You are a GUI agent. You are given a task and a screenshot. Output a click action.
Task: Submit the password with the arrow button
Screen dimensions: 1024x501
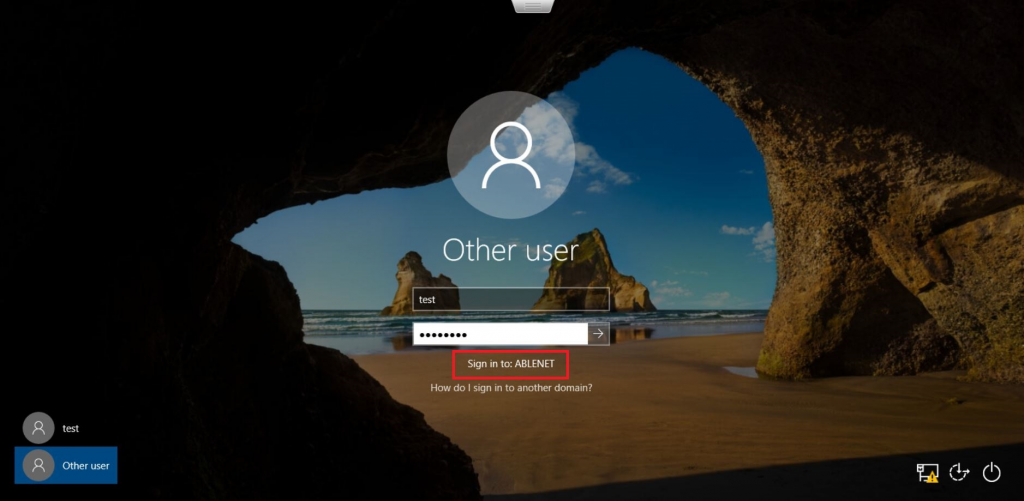598,334
